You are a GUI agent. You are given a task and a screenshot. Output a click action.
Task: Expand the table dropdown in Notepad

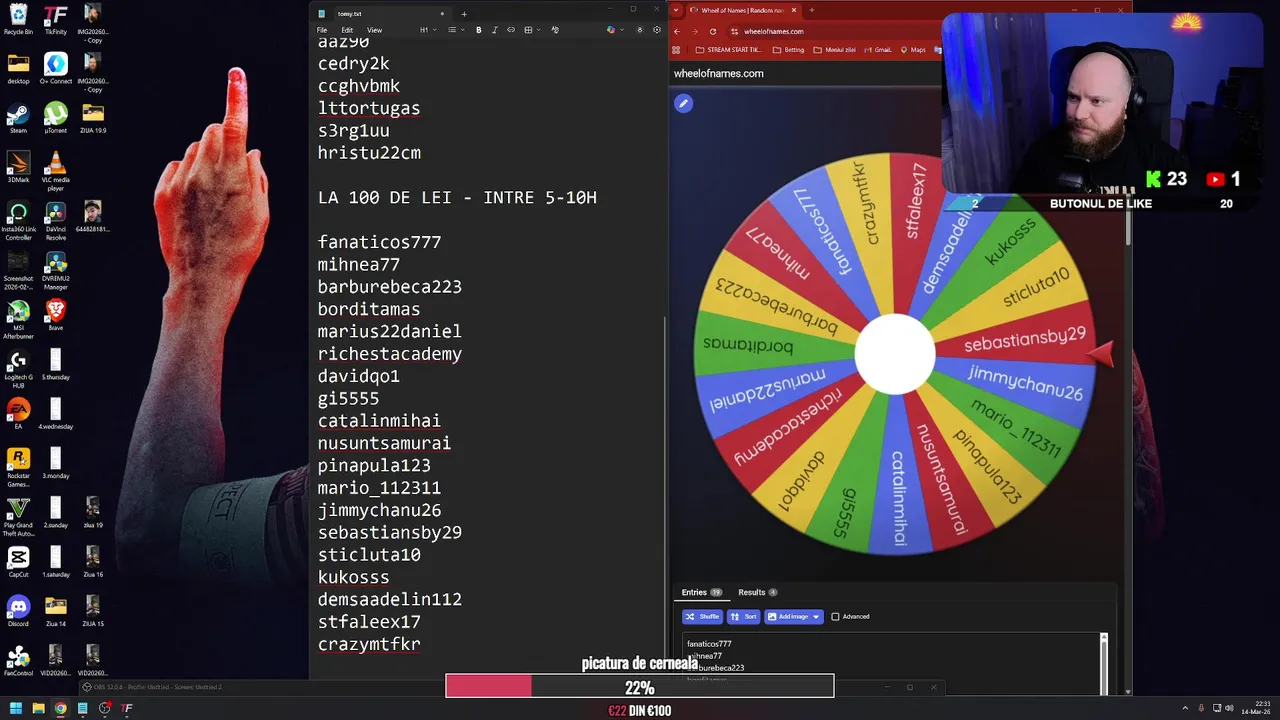[531, 30]
